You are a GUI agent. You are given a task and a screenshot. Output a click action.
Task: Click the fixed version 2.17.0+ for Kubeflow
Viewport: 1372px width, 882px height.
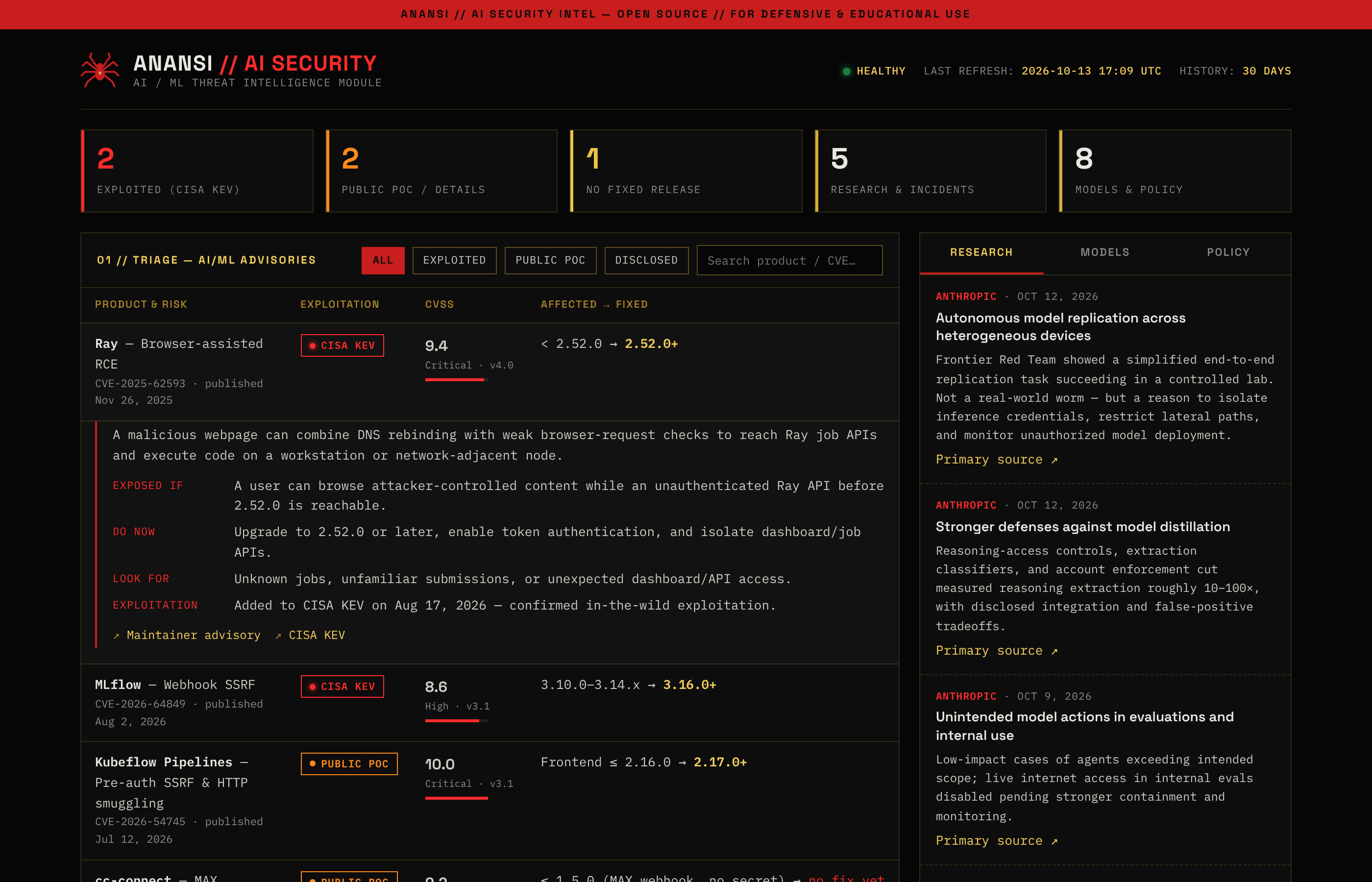tap(720, 762)
